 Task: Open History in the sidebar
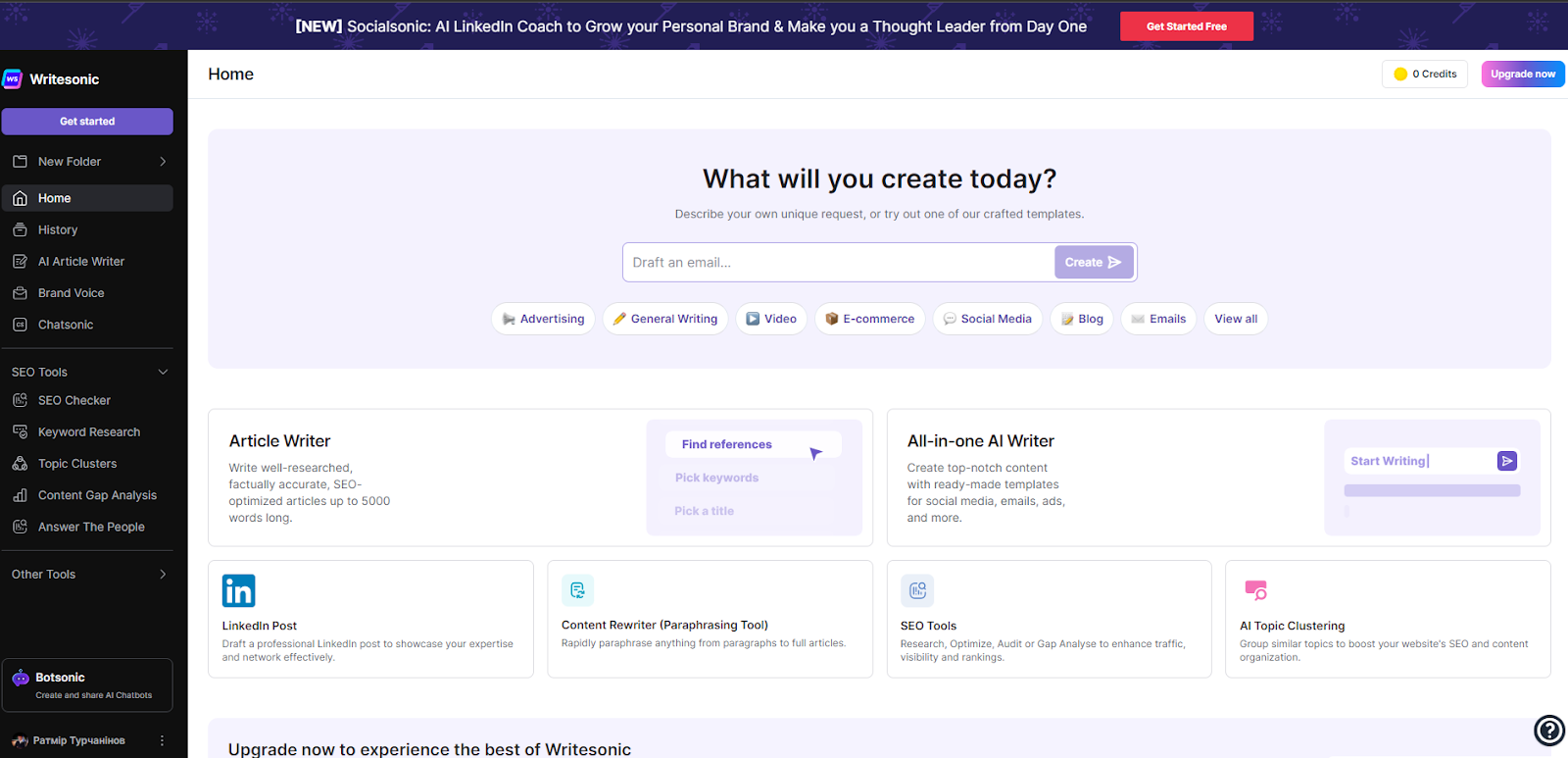[87, 229]
